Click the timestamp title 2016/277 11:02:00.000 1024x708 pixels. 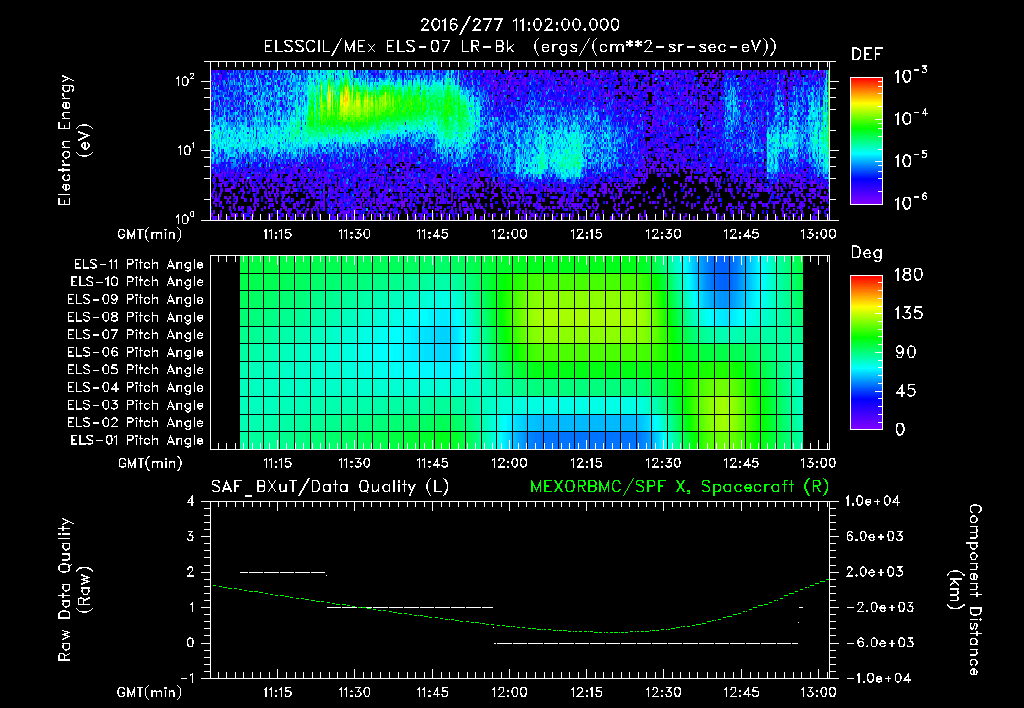519,25
